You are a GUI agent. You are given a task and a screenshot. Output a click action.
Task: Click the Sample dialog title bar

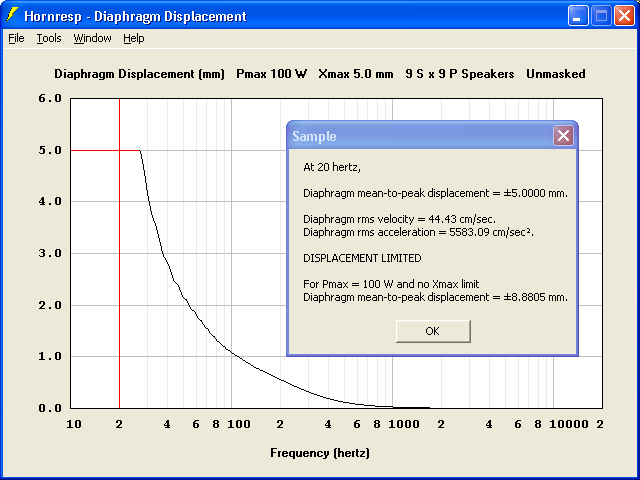tap(420, 136)
